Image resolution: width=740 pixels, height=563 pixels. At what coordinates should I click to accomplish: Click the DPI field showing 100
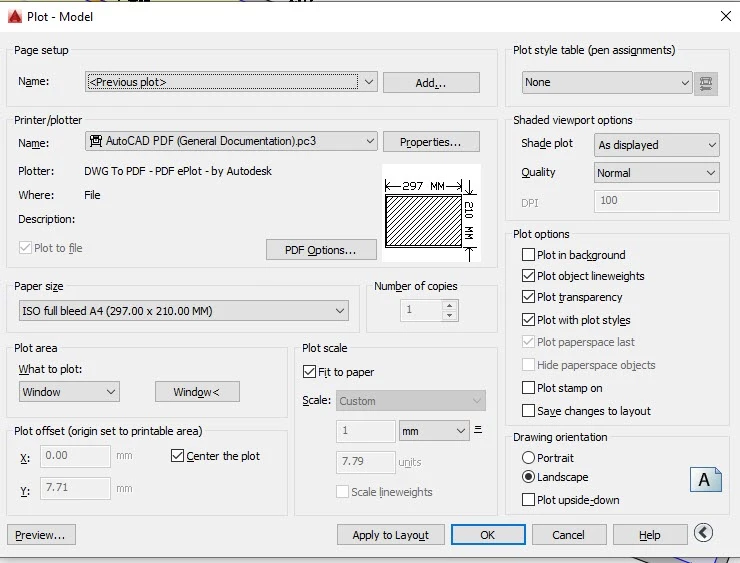tap(656, 201)
